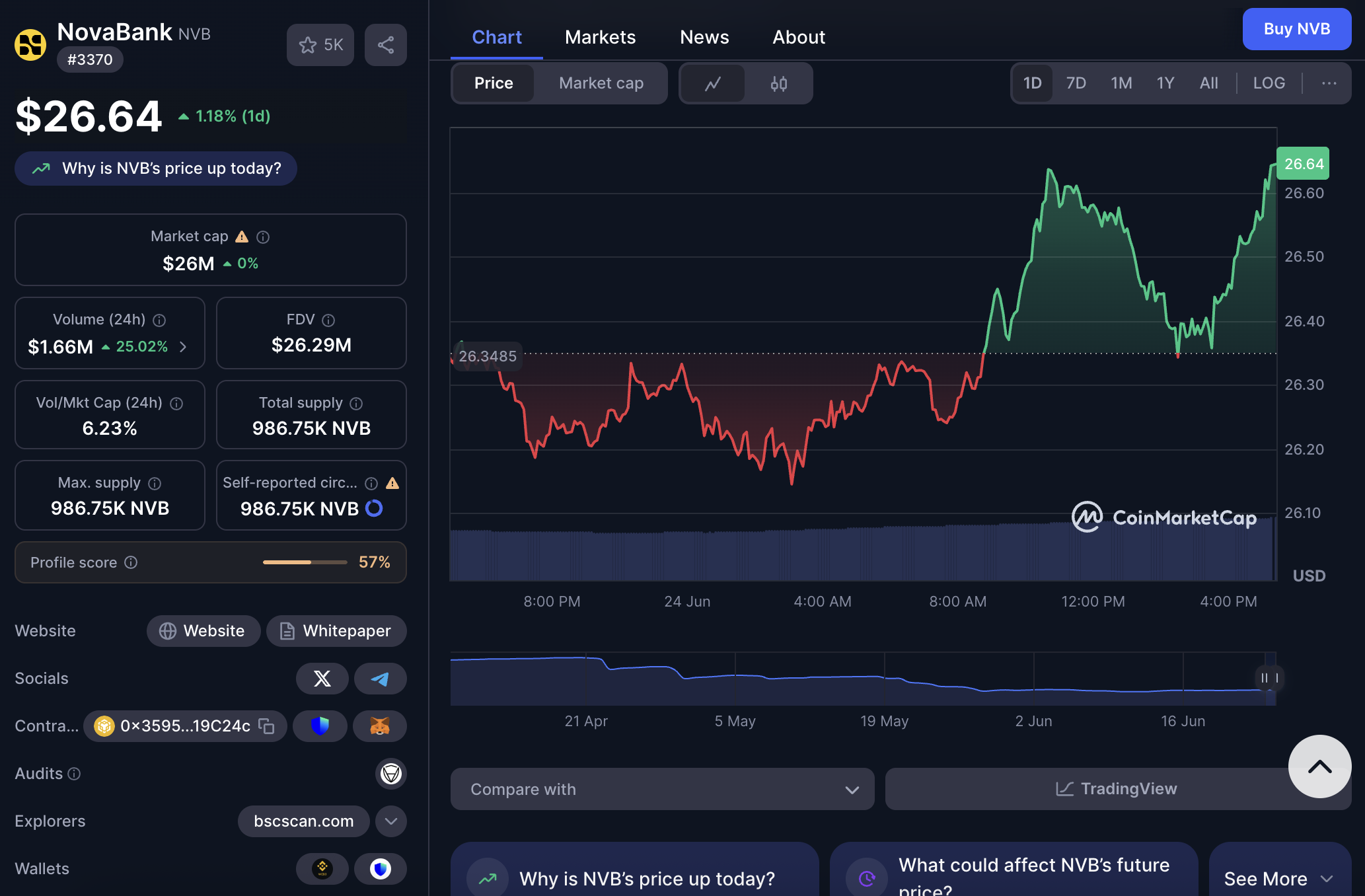Select Market cap chart mode
The height and width of the screenshot is (896, 1365).
click(x=601, y=83)
